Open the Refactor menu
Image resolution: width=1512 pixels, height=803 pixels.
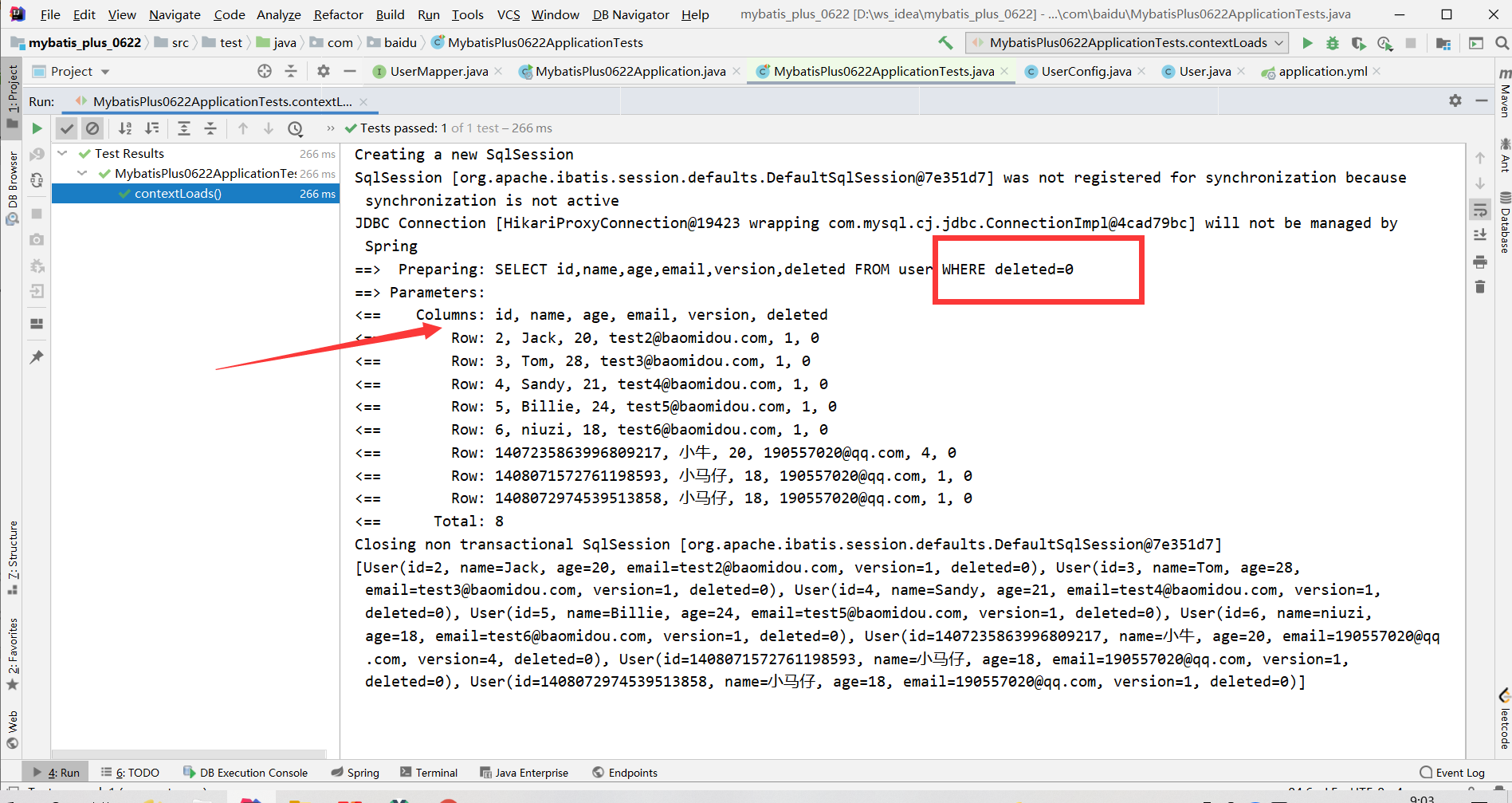338,14
